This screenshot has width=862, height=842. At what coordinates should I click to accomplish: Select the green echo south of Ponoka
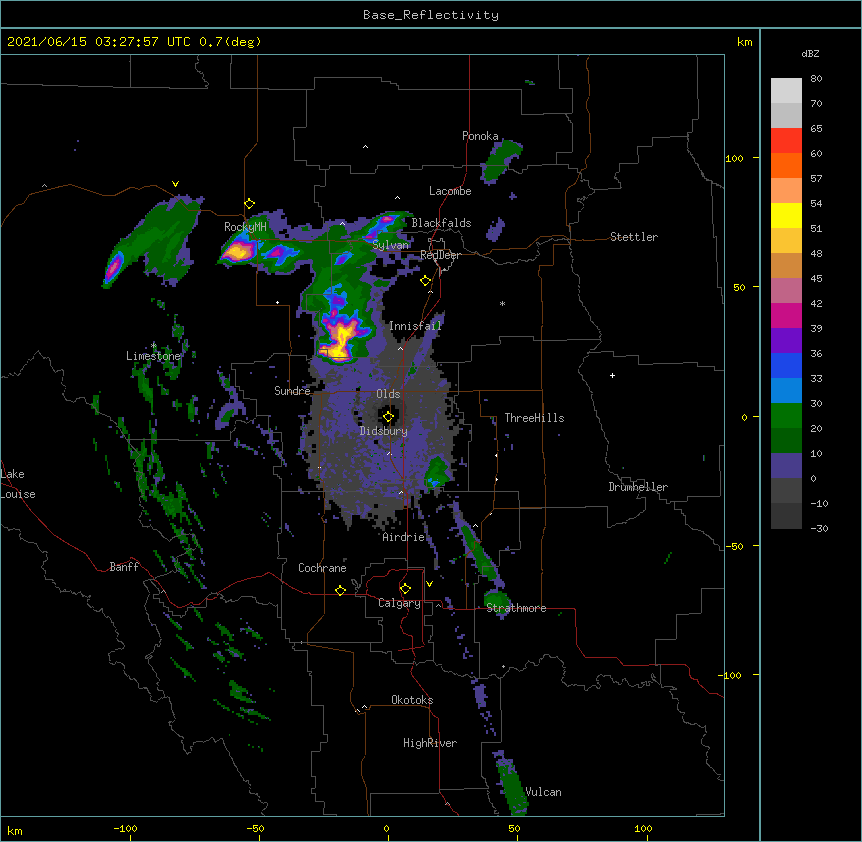point(501,161)
